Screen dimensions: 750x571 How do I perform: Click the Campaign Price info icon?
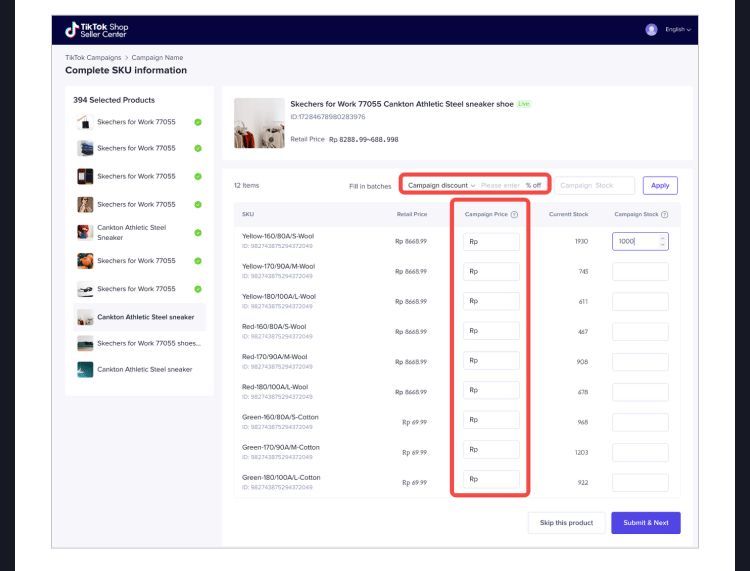514,215
